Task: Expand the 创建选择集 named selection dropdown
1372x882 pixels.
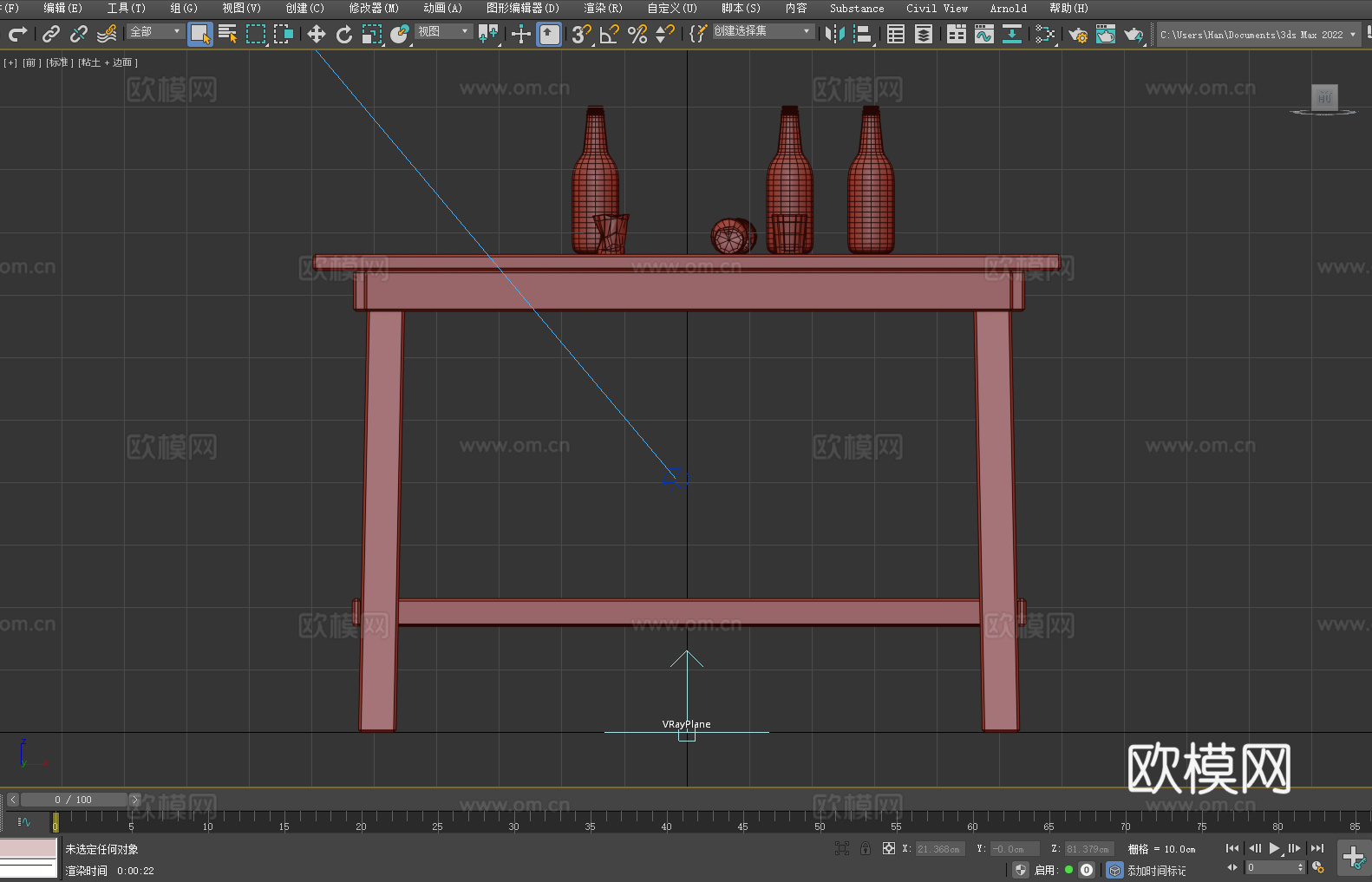Action: [762, 31]
